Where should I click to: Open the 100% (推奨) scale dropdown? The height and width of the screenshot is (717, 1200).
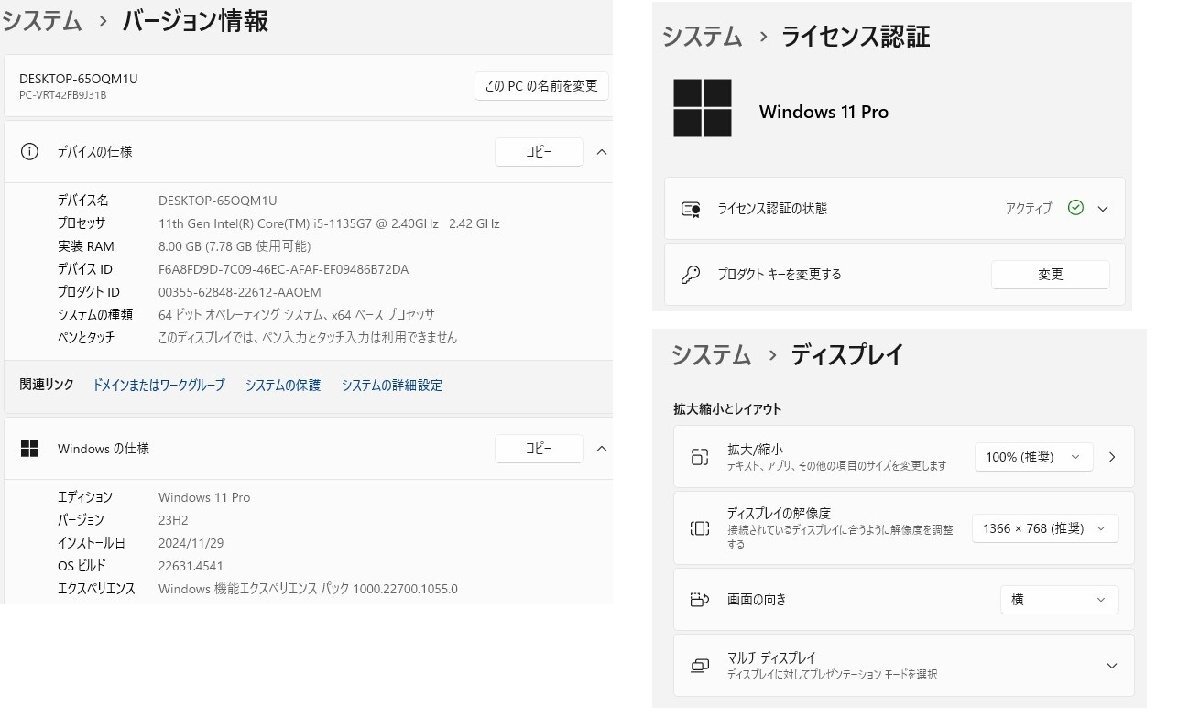(x=1034, y=457)
